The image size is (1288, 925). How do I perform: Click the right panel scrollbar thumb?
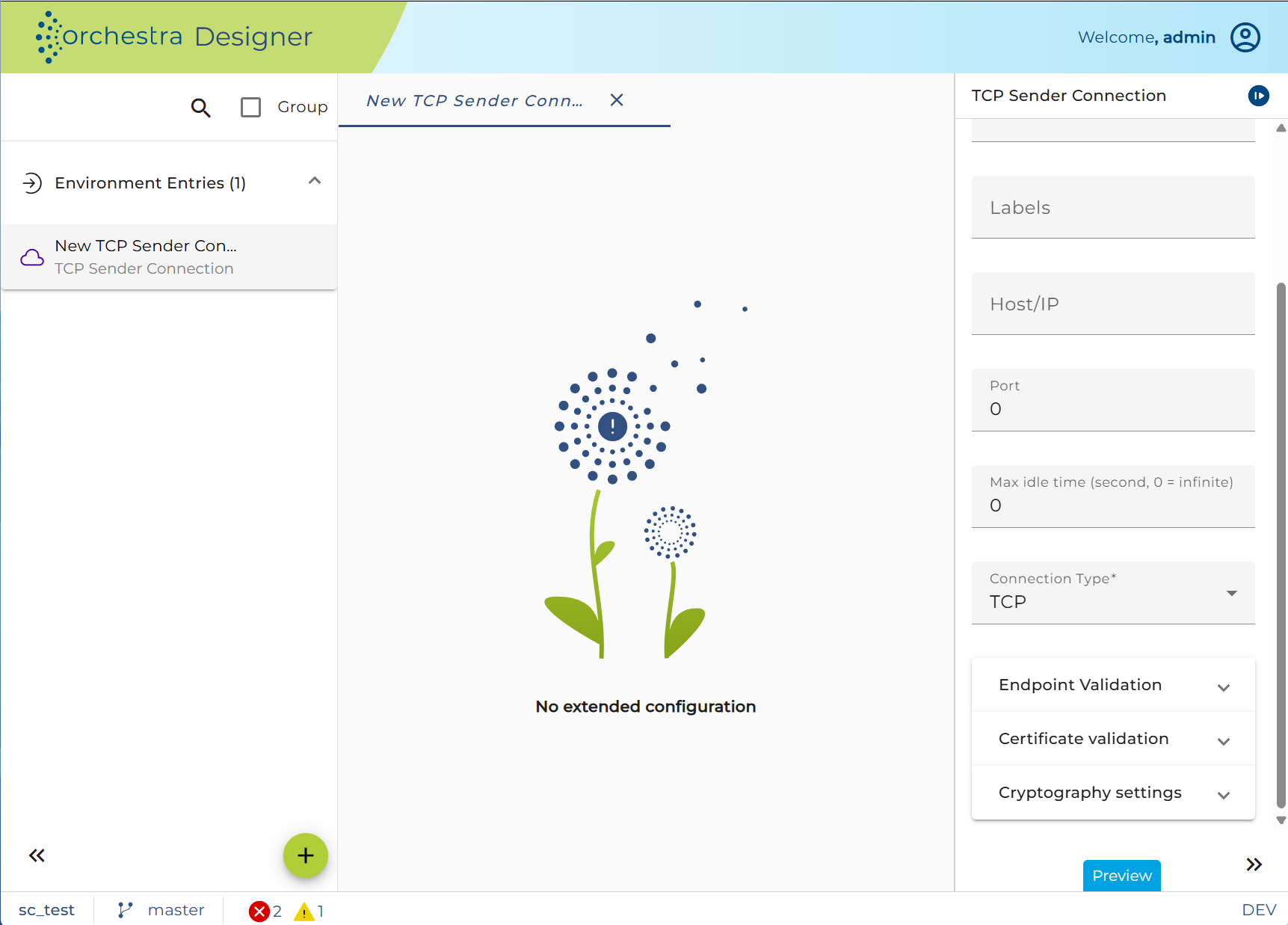[1281, 546]
